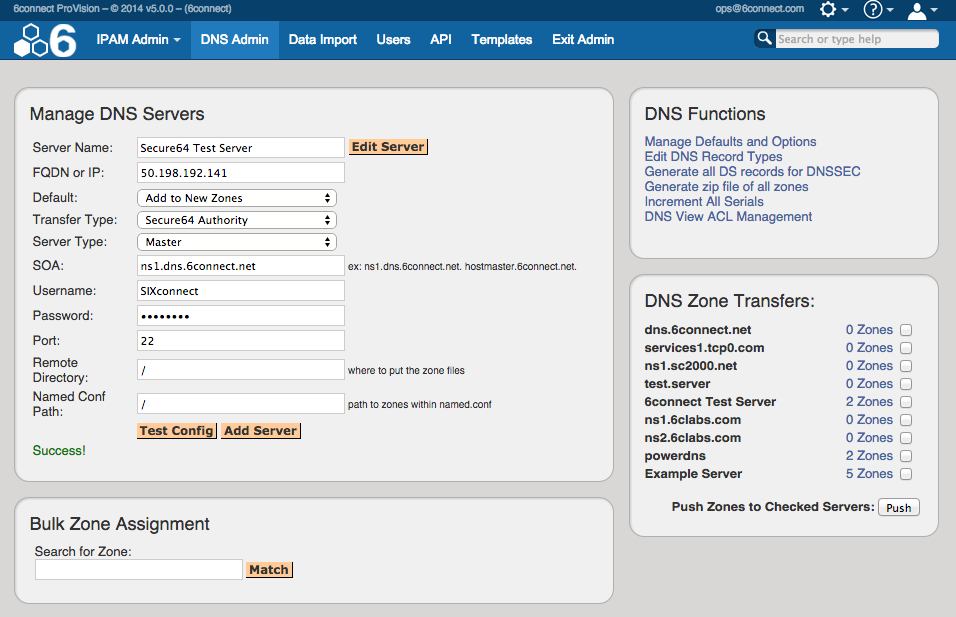Switch to the DNS Admin tab
Viewport: 956px width, 617px height.
click(x=235, y=40)
